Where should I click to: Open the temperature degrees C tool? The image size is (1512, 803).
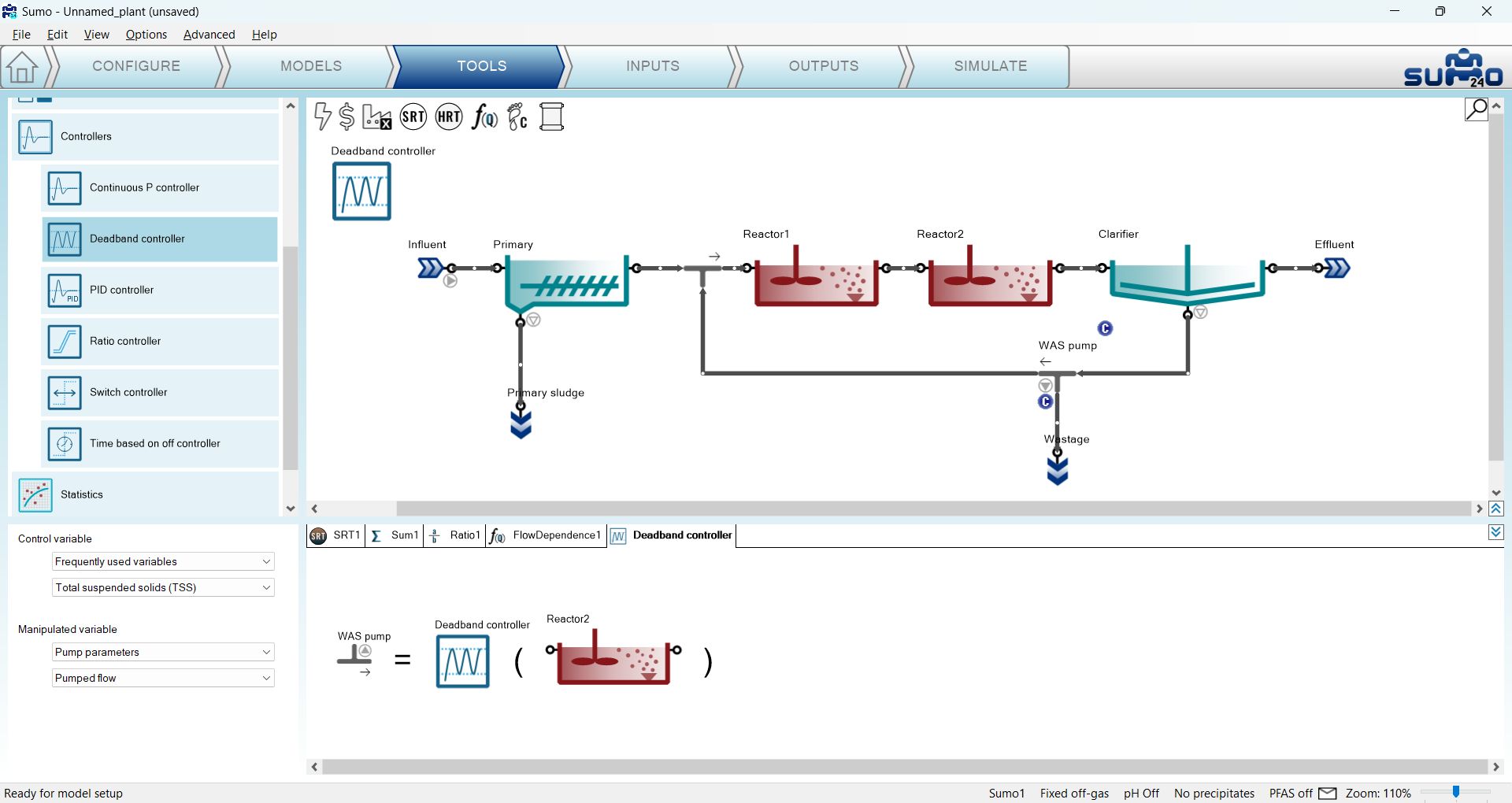[517, 117]
